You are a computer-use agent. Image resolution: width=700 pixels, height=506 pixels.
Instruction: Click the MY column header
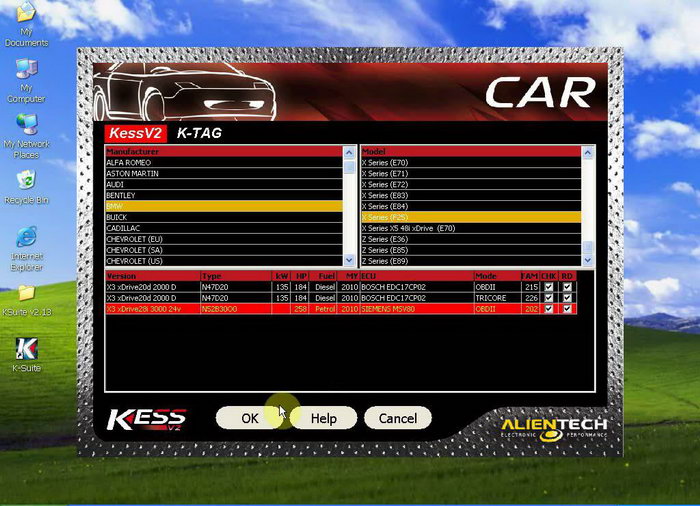(x=349, y=276)
